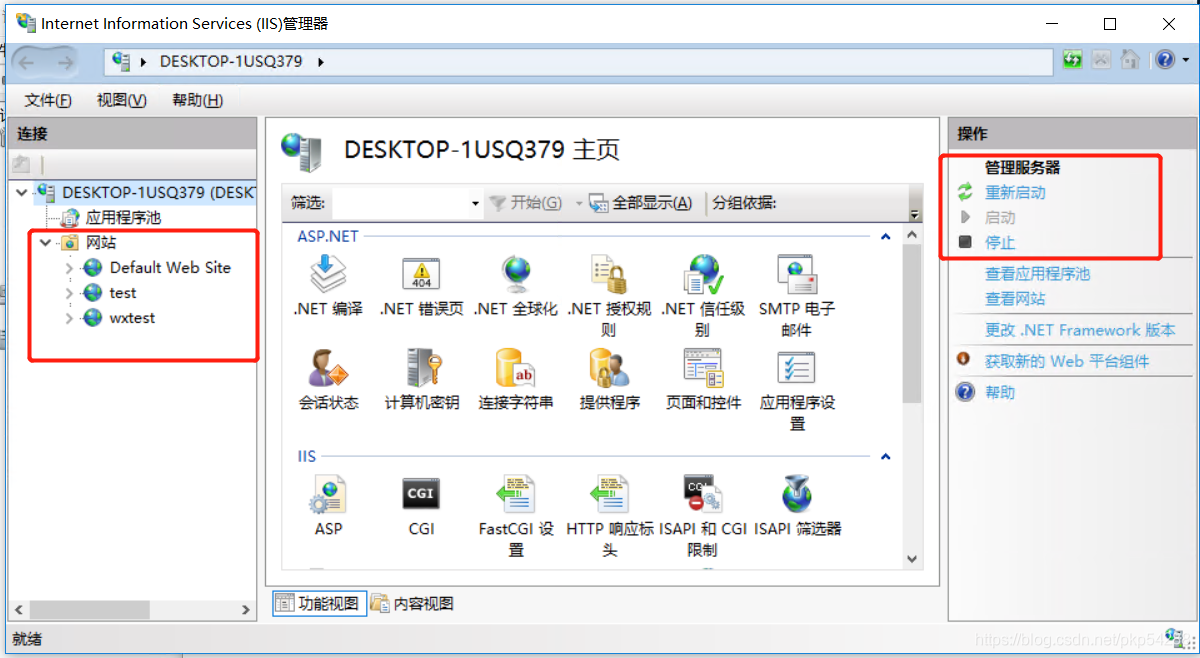Image resolution: width=1200 pixels, height=658 pixels.
Task: Open the 文件(F) menu
Action: click(48, 100)
